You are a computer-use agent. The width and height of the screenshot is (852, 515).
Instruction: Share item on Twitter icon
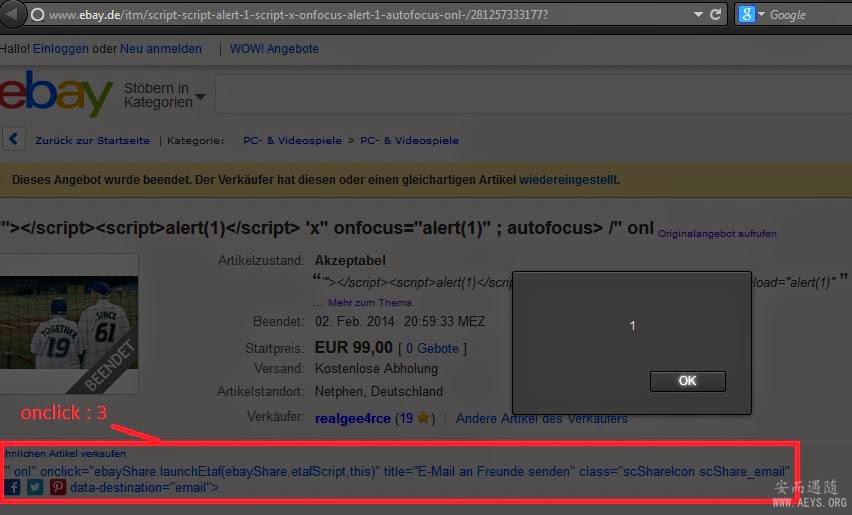point(35,487)
